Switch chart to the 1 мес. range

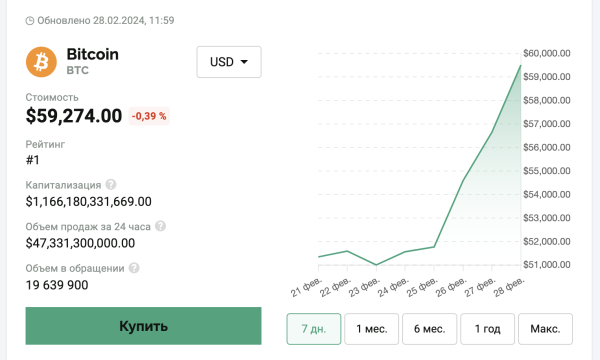(x=372, y=329)
